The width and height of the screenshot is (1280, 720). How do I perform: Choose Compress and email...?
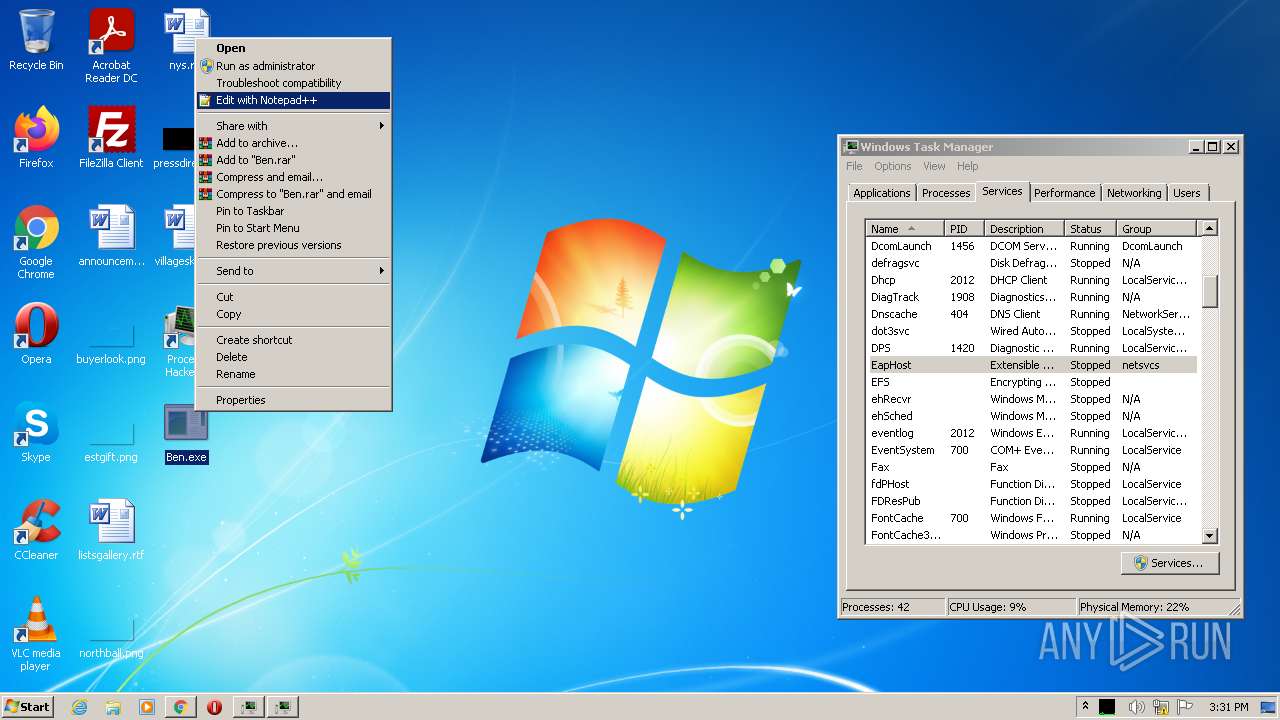tap(293, 177)
